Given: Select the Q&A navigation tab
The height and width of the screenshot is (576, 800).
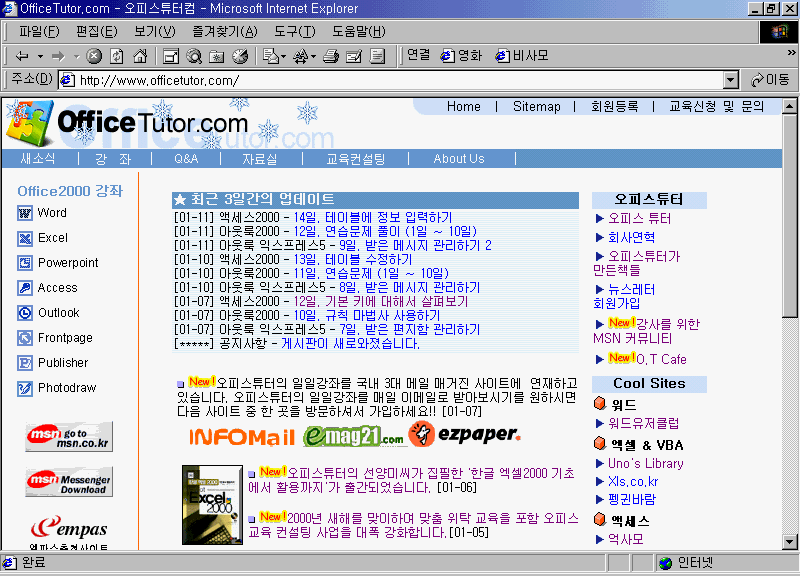Looking at the screenshot, I should [x=186, y=159].
